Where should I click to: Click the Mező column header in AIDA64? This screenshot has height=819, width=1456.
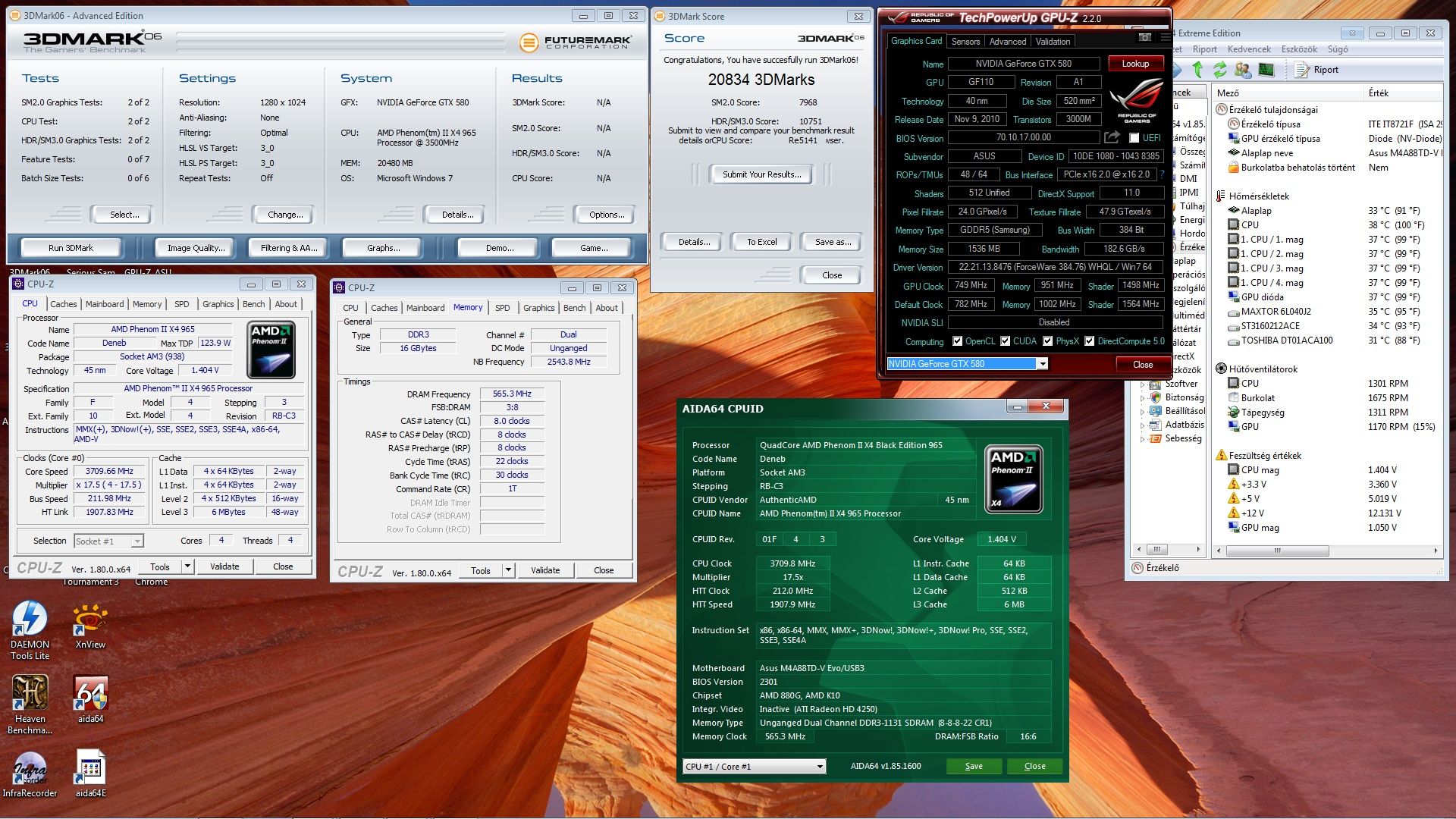[1287, 93]
